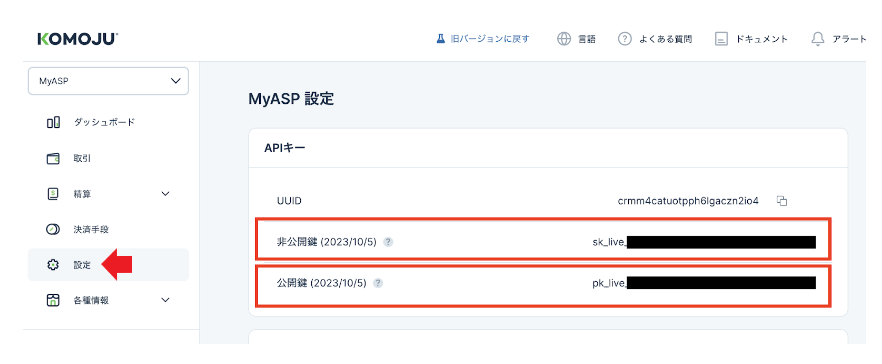Copy the UUID with the copy icon

(781, 201)
